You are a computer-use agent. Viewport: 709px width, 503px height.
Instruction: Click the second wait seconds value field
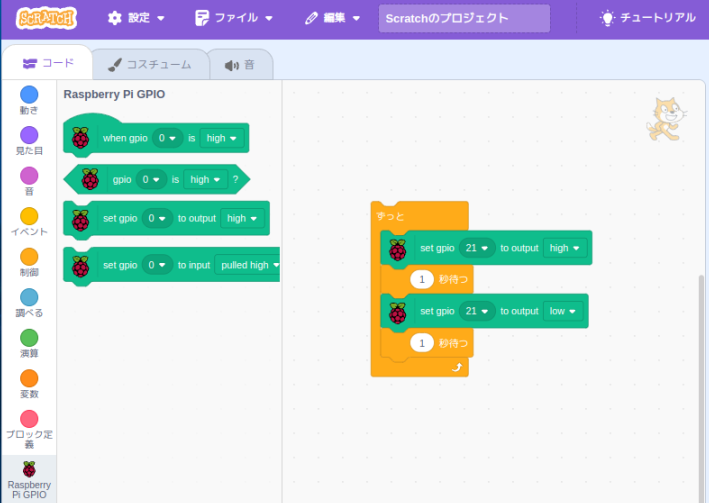[x=422, y=343]
